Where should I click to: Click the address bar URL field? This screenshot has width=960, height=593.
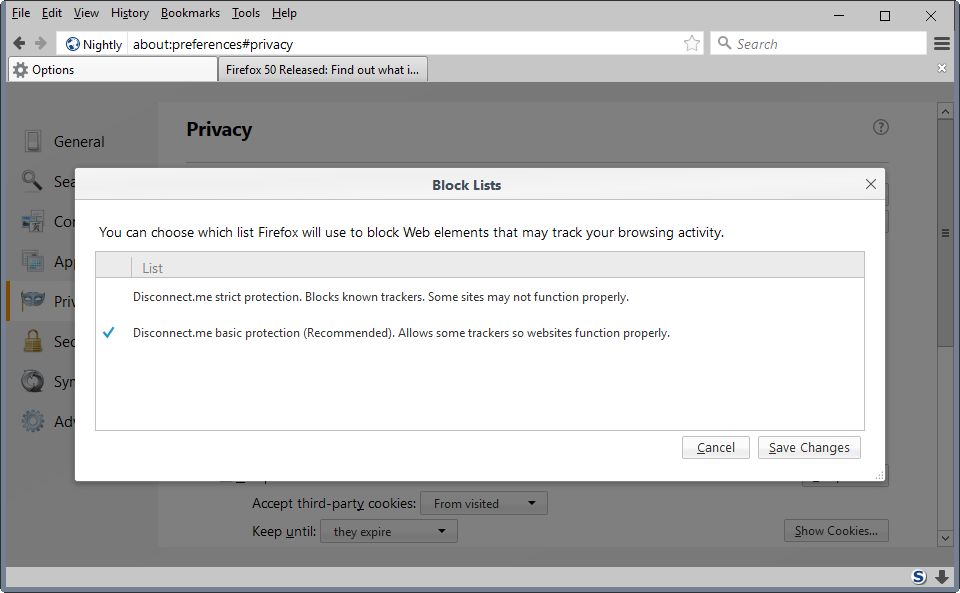pos(404,44)
